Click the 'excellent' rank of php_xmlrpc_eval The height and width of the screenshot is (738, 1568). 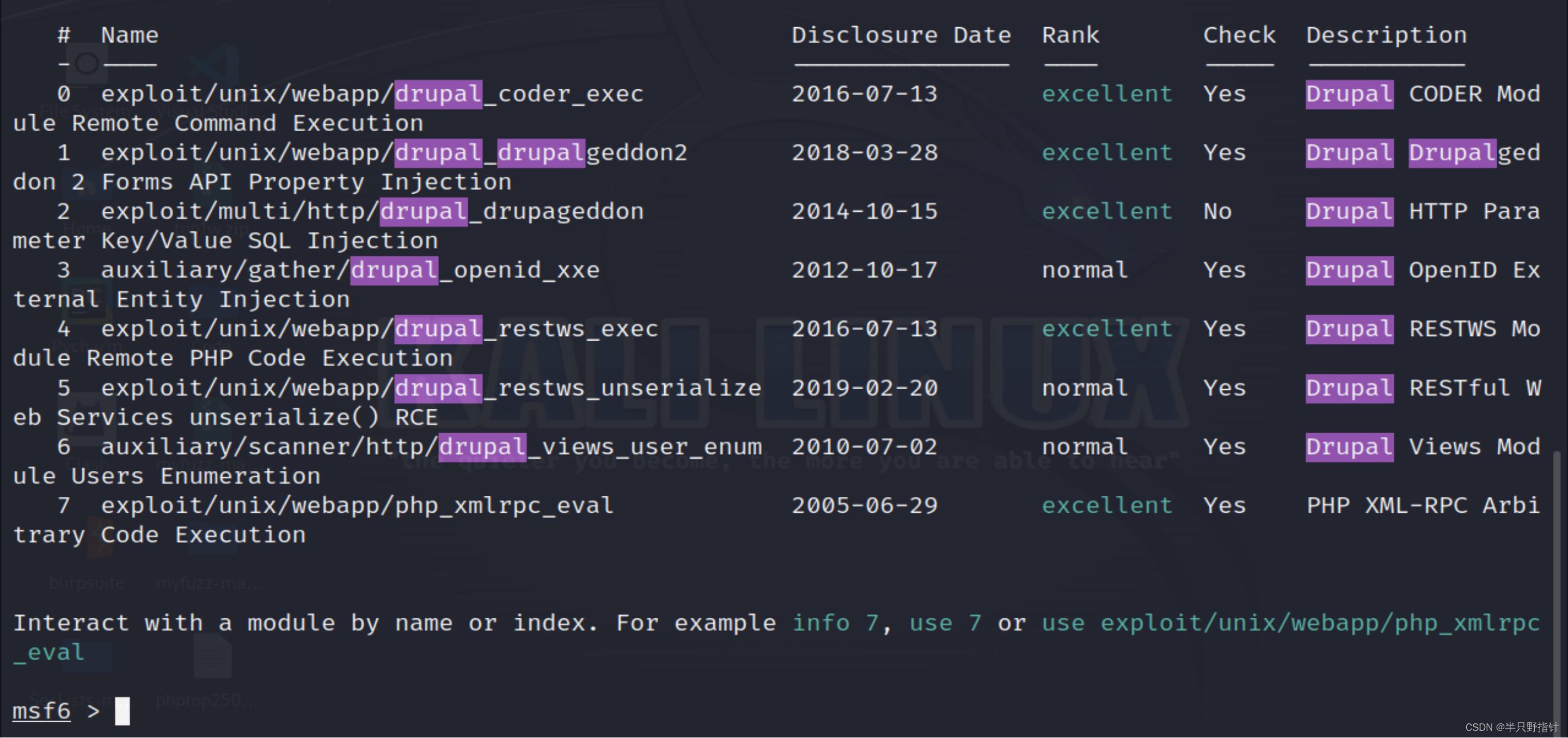click(1107, 506)
